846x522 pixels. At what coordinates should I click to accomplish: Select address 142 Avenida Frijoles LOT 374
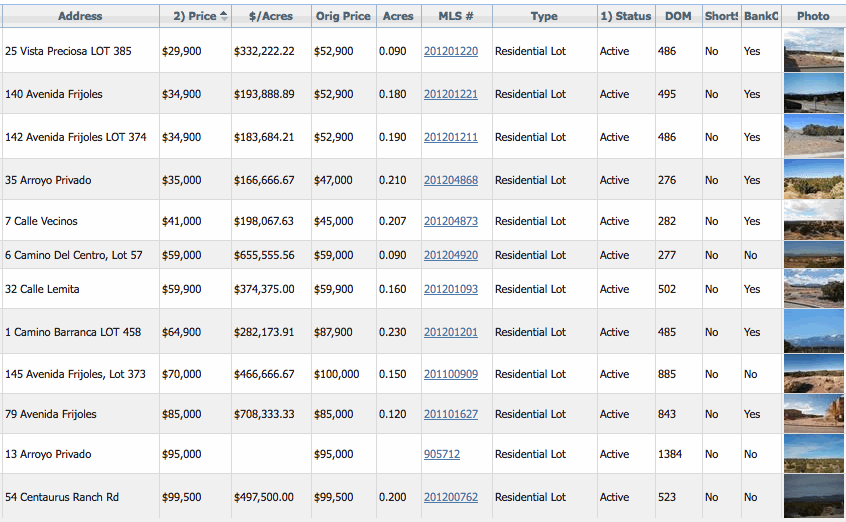[76, 137]
